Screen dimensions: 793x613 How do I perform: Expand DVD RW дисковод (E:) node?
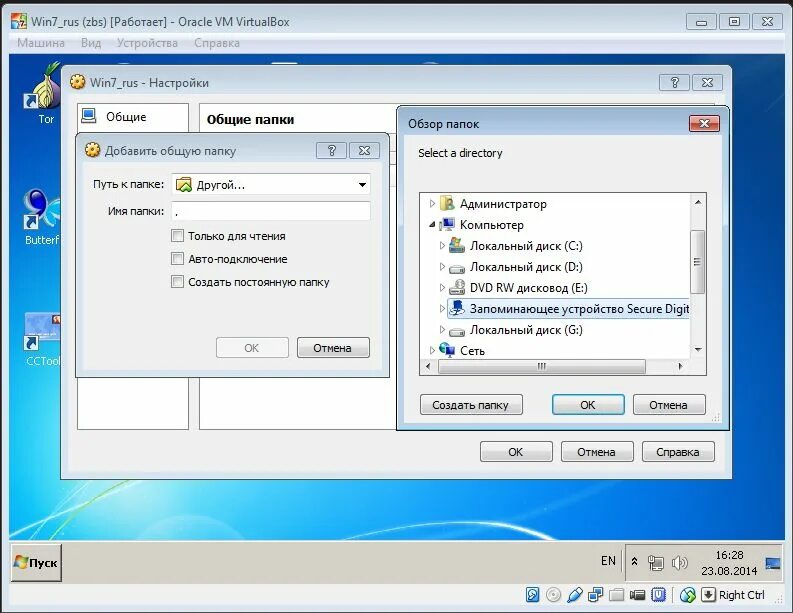pyautogui.click(x=442, y=288)
